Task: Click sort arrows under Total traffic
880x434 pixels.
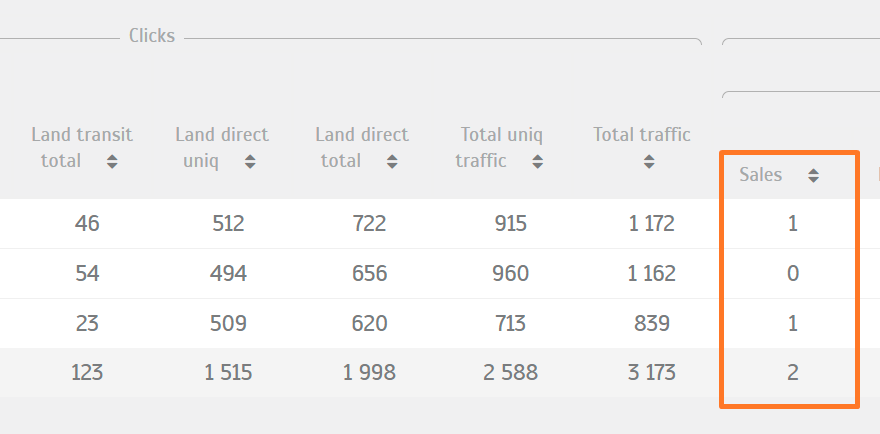Action: tap(649, 162)
